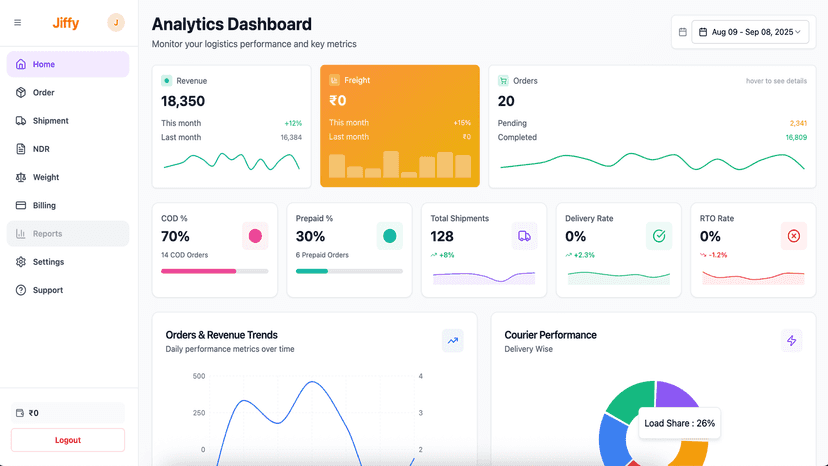Click the Settings gear icon
The image size is (828, 466).
[x=21, y=262]
